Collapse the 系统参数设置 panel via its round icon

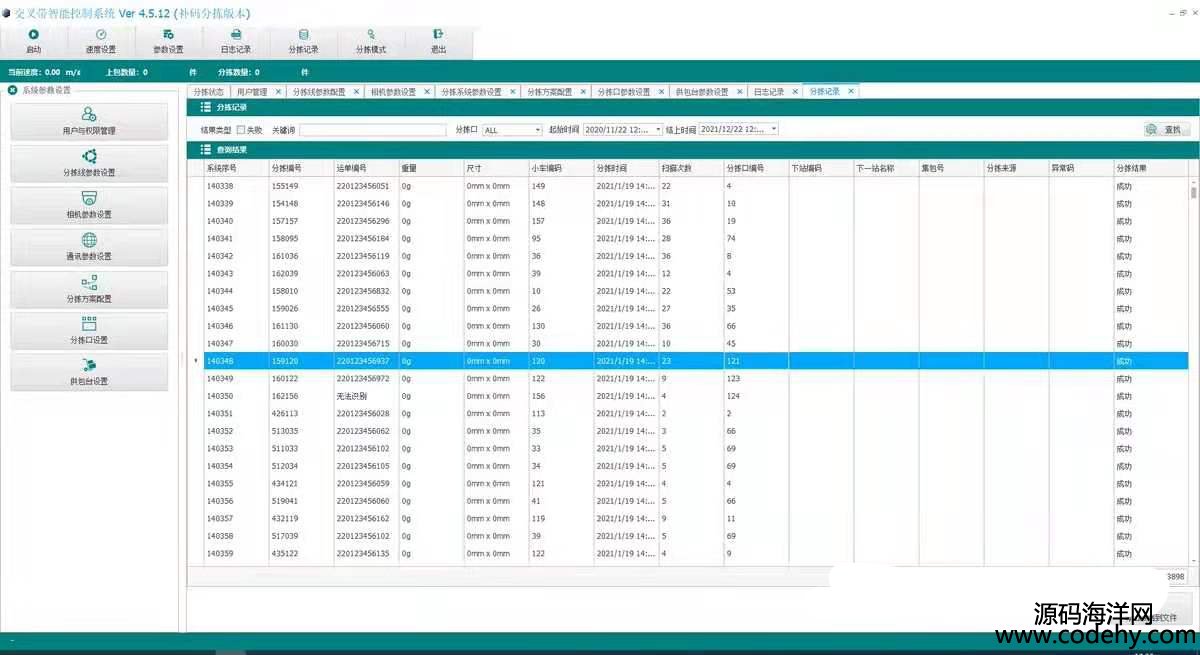click(12, 90)
